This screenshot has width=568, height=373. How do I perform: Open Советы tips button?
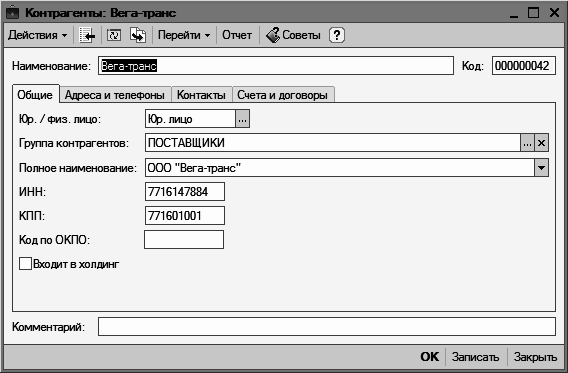[293, 35]
